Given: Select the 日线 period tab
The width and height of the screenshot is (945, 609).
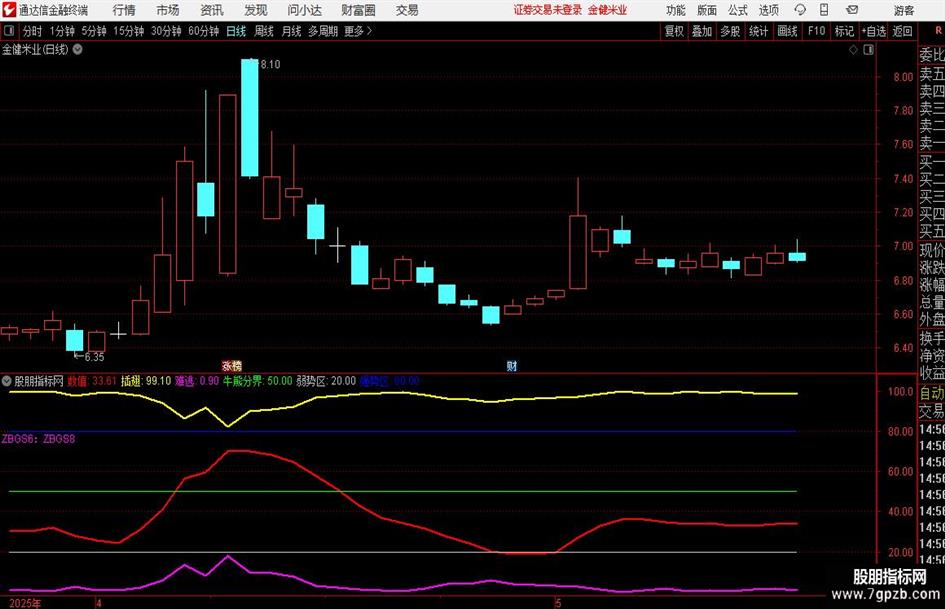Looking at the screenshot, I should (x=236, y=31).
